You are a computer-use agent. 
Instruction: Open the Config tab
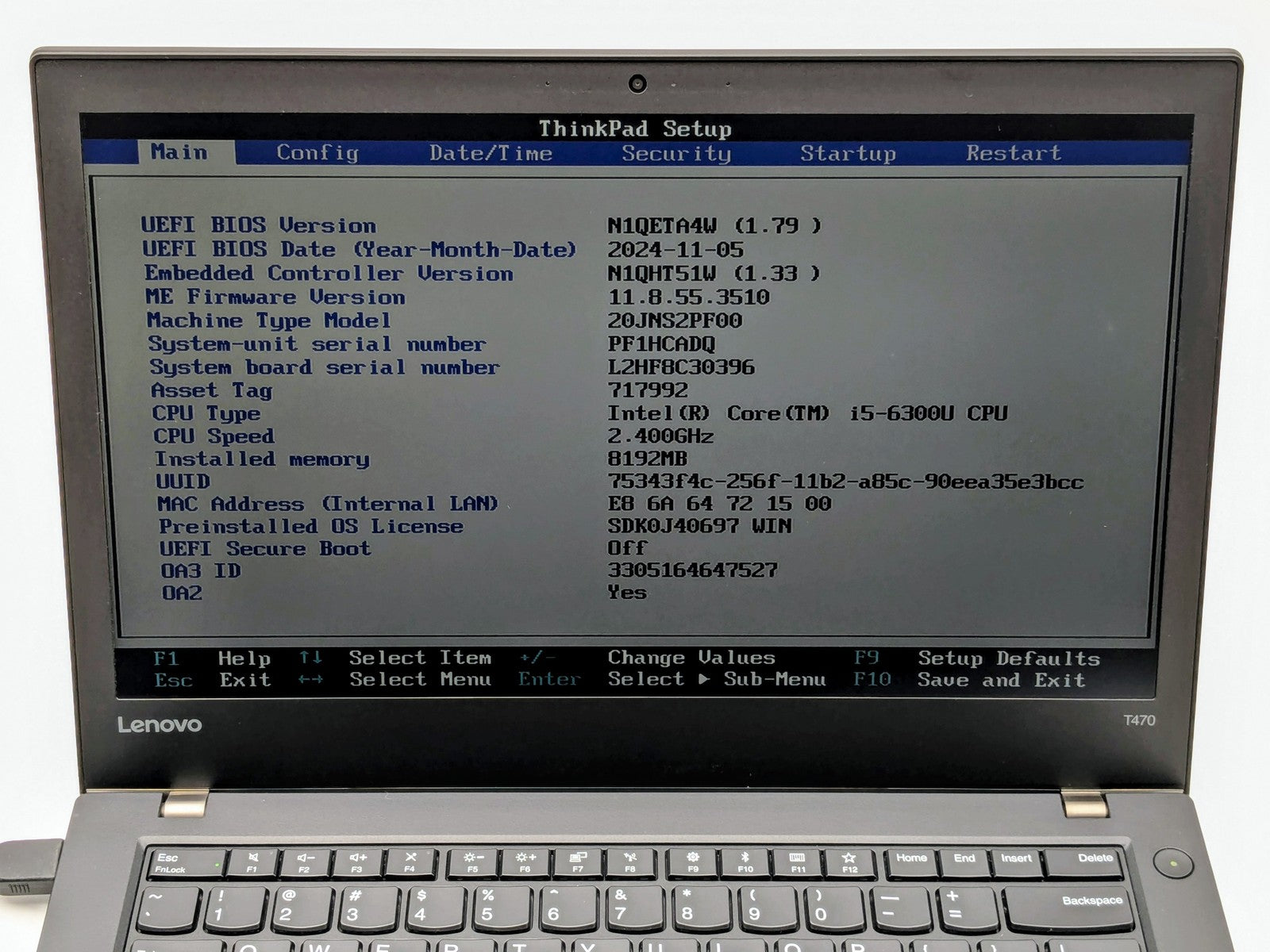click(x=317, y=153)
